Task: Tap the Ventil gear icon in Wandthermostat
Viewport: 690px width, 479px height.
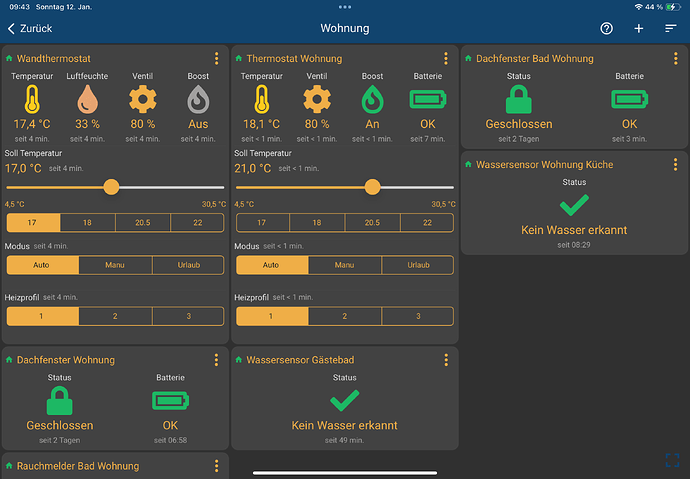Action: coord(143,99)
